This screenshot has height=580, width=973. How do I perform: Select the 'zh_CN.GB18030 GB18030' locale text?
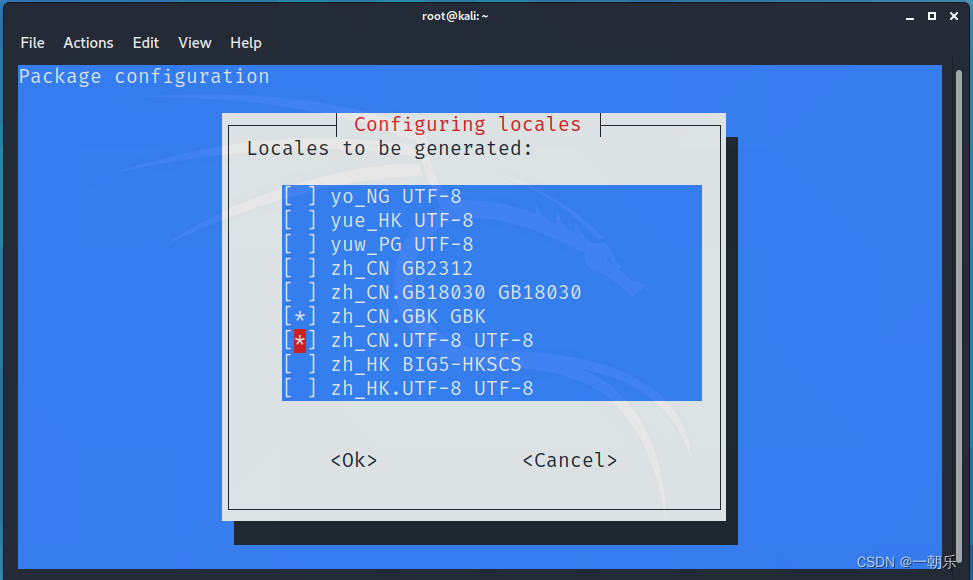tap(456, 293)
